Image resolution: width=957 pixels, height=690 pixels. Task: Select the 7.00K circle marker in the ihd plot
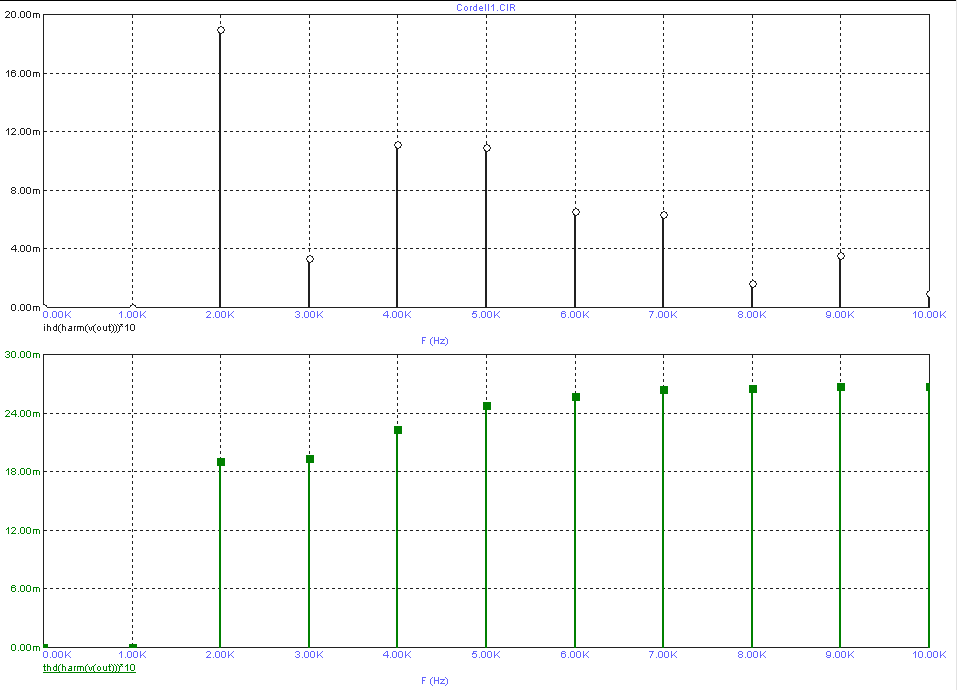[x=664, y=215]
